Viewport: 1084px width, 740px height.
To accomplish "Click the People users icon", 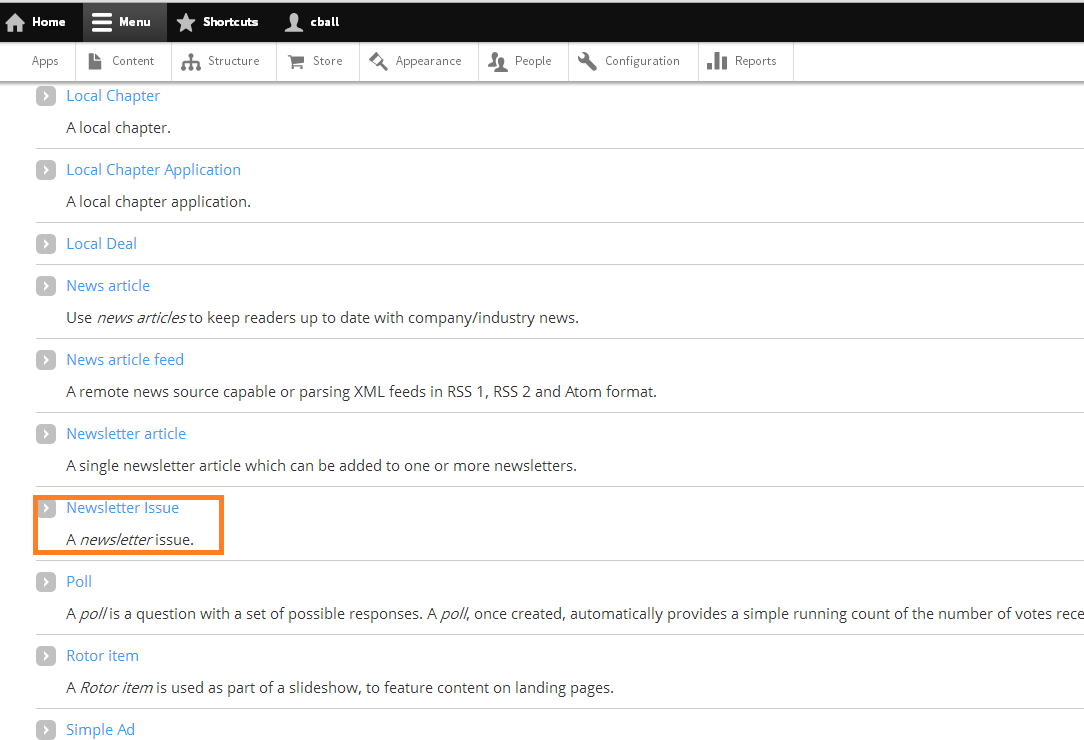I will 497,62.
